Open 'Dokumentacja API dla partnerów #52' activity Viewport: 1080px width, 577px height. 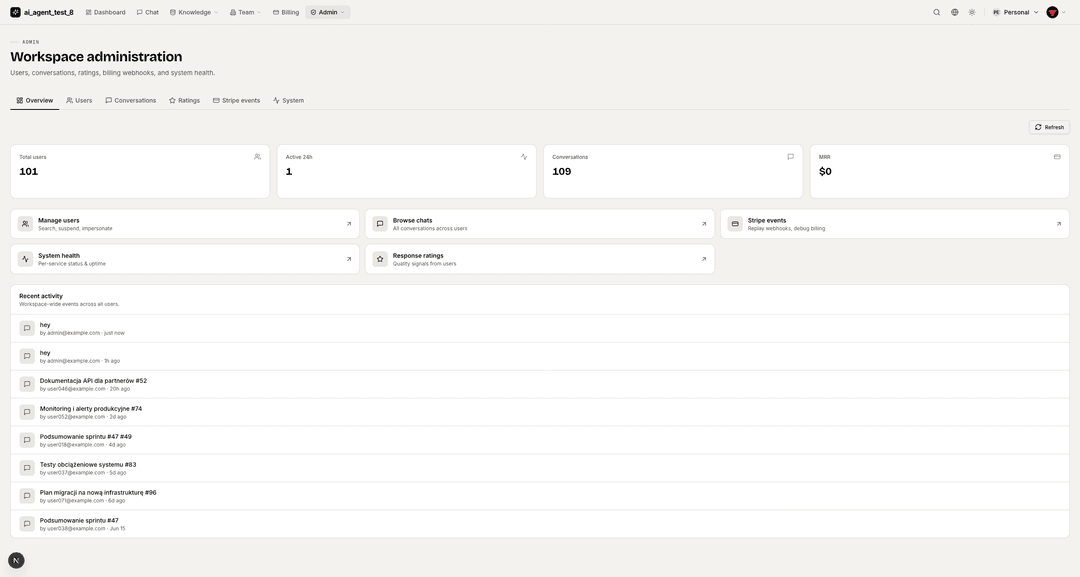(x=540, y=384)
